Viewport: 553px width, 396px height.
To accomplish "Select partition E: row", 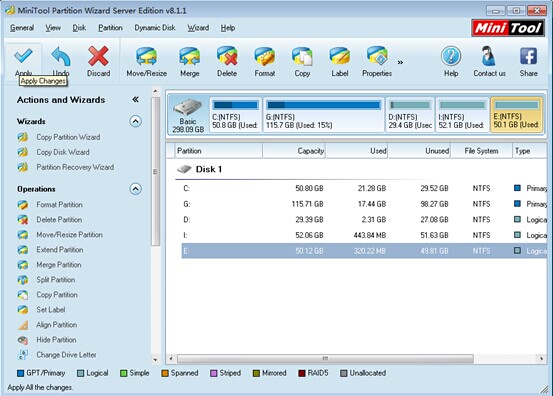I will coord(364,251).
